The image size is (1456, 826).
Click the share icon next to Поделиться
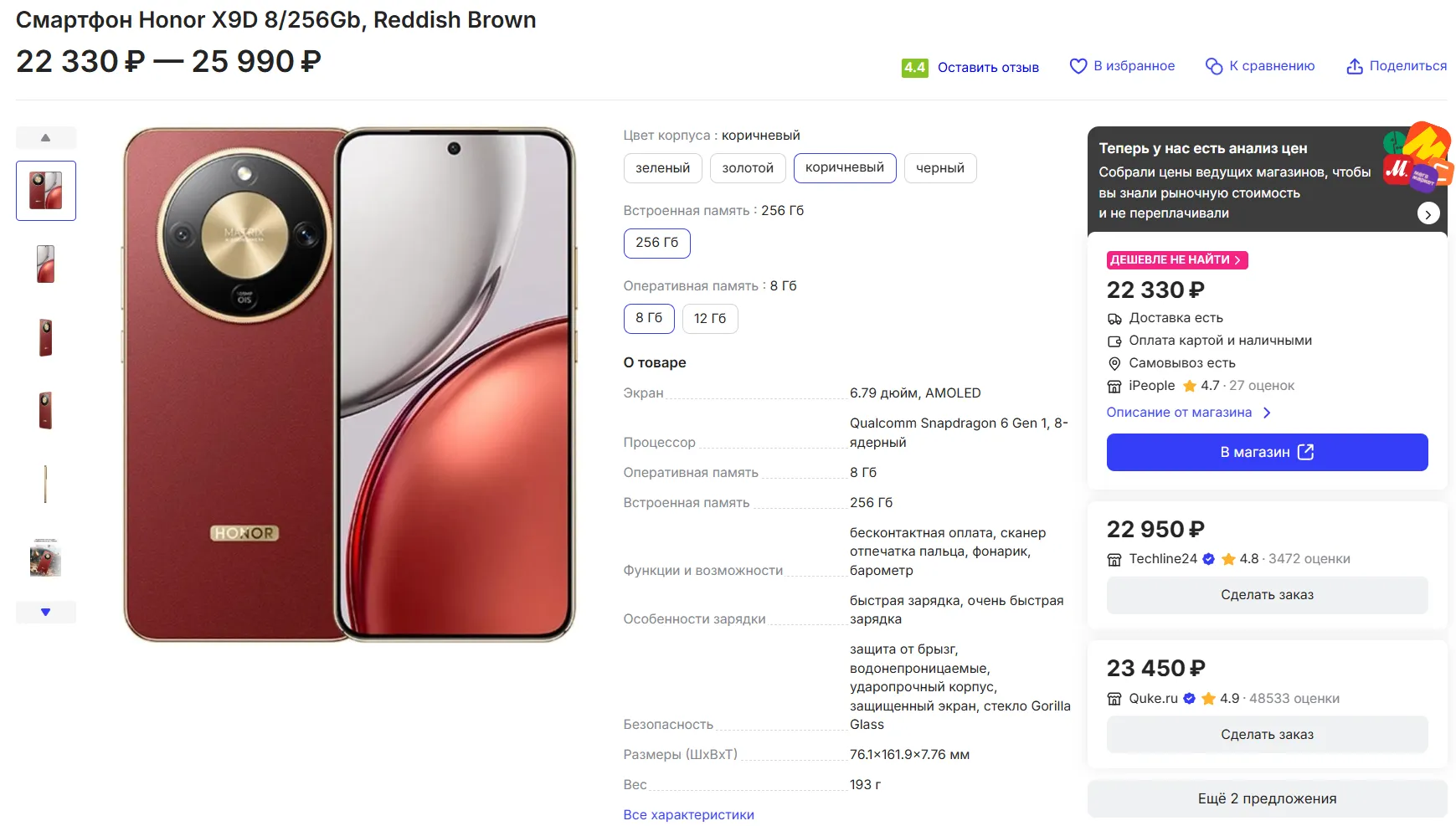click(1354, 66)
